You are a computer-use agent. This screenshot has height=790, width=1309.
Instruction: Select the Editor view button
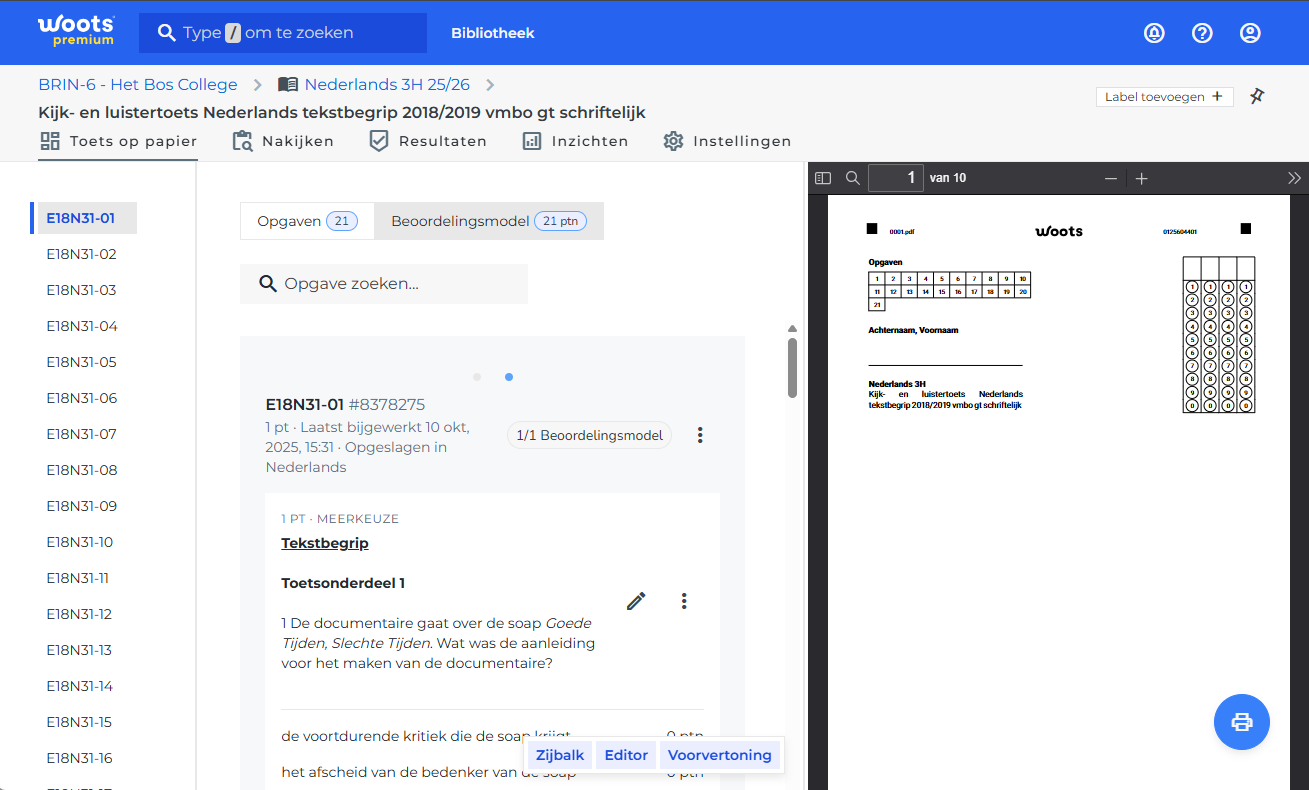(626, 755)
